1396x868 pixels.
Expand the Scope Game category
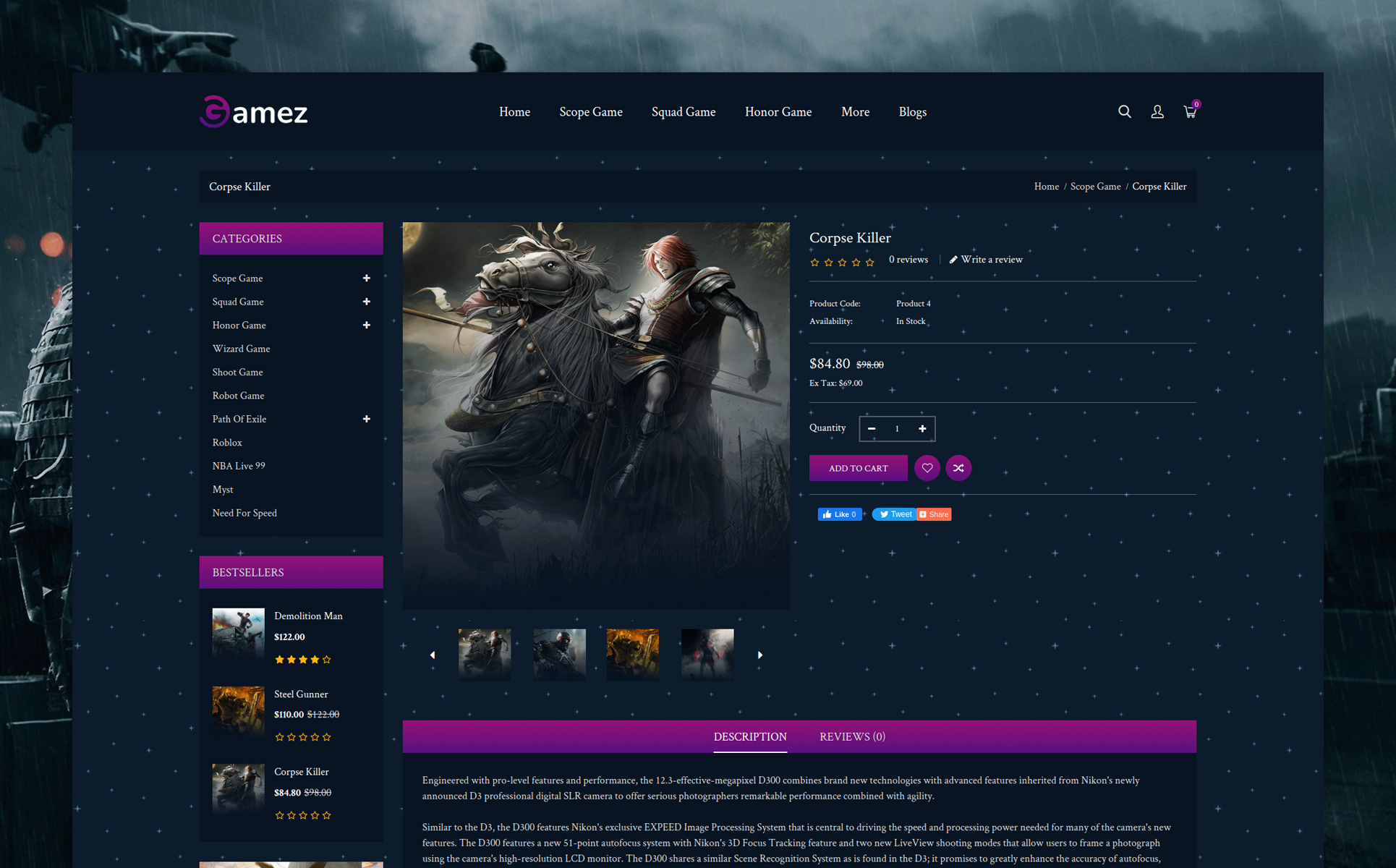(x=367, y=278)
